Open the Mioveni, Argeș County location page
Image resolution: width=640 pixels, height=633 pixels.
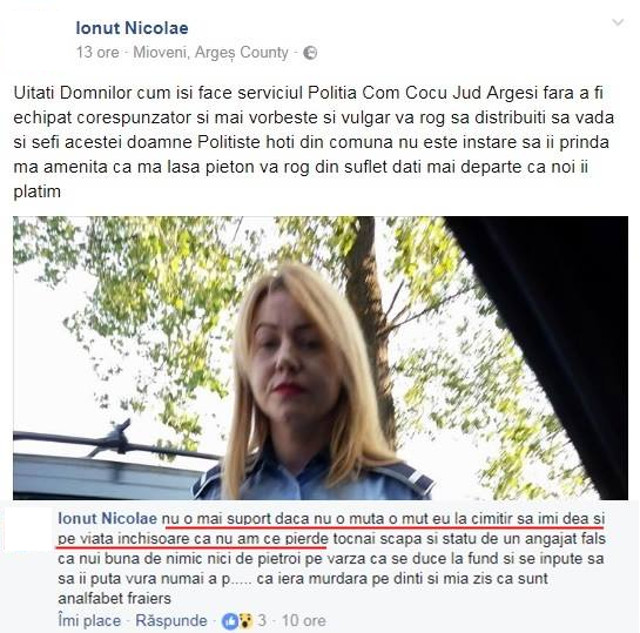pyautogui.click(x=211, y=53)
